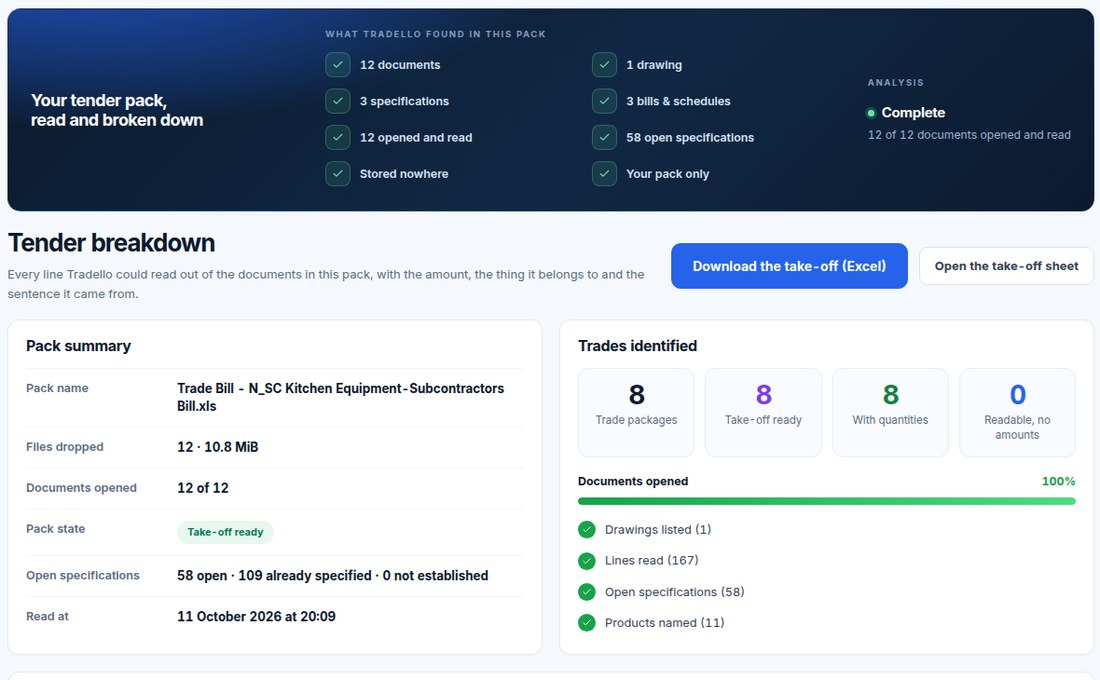Click the check icon beside "12 documents"
This screenshot has height=680, width=1100.
[337, 65]
